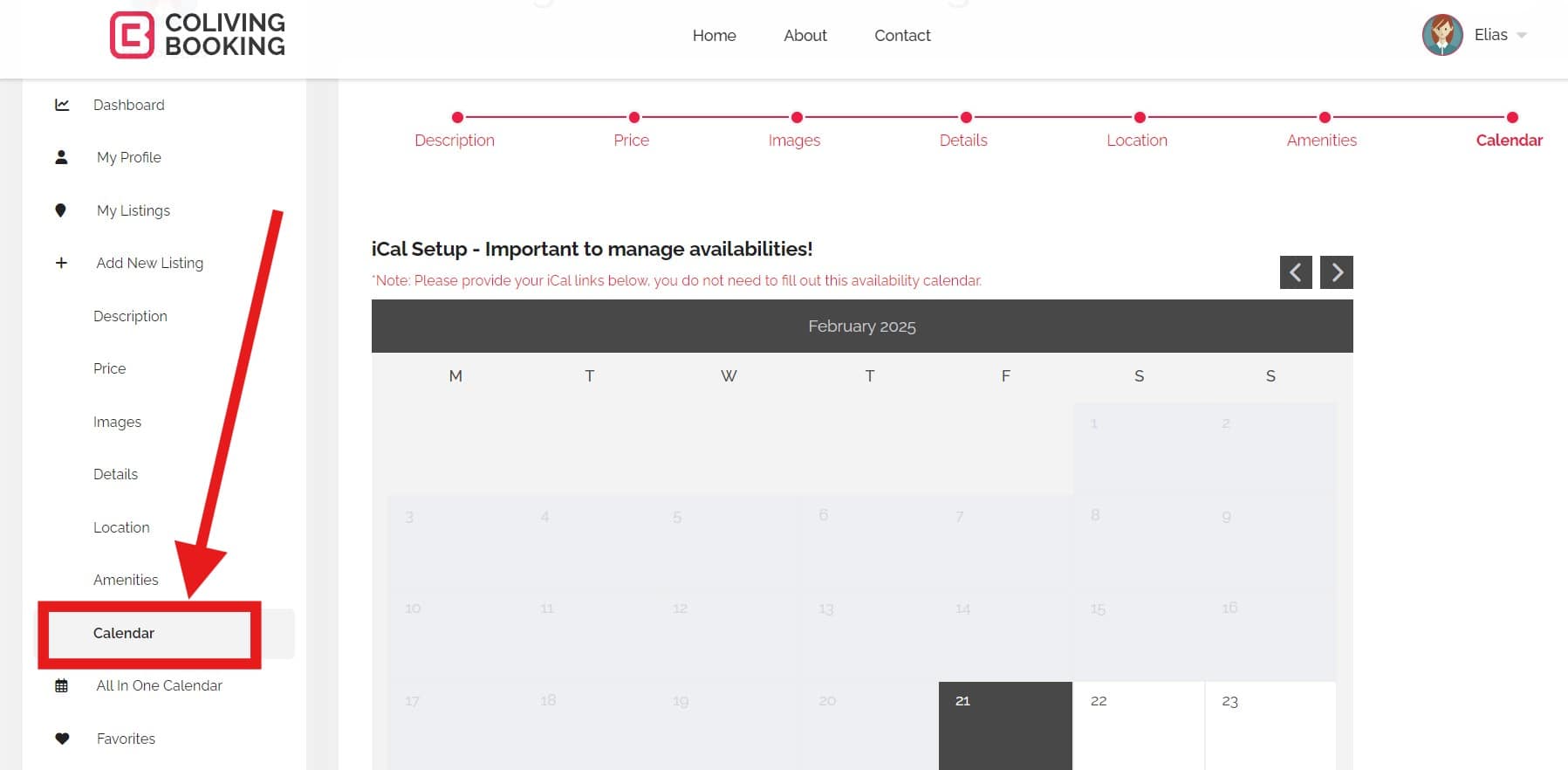Open the About page in top menu
Image resolution: width=1568 pixels, height=770 pixels.
805,36
